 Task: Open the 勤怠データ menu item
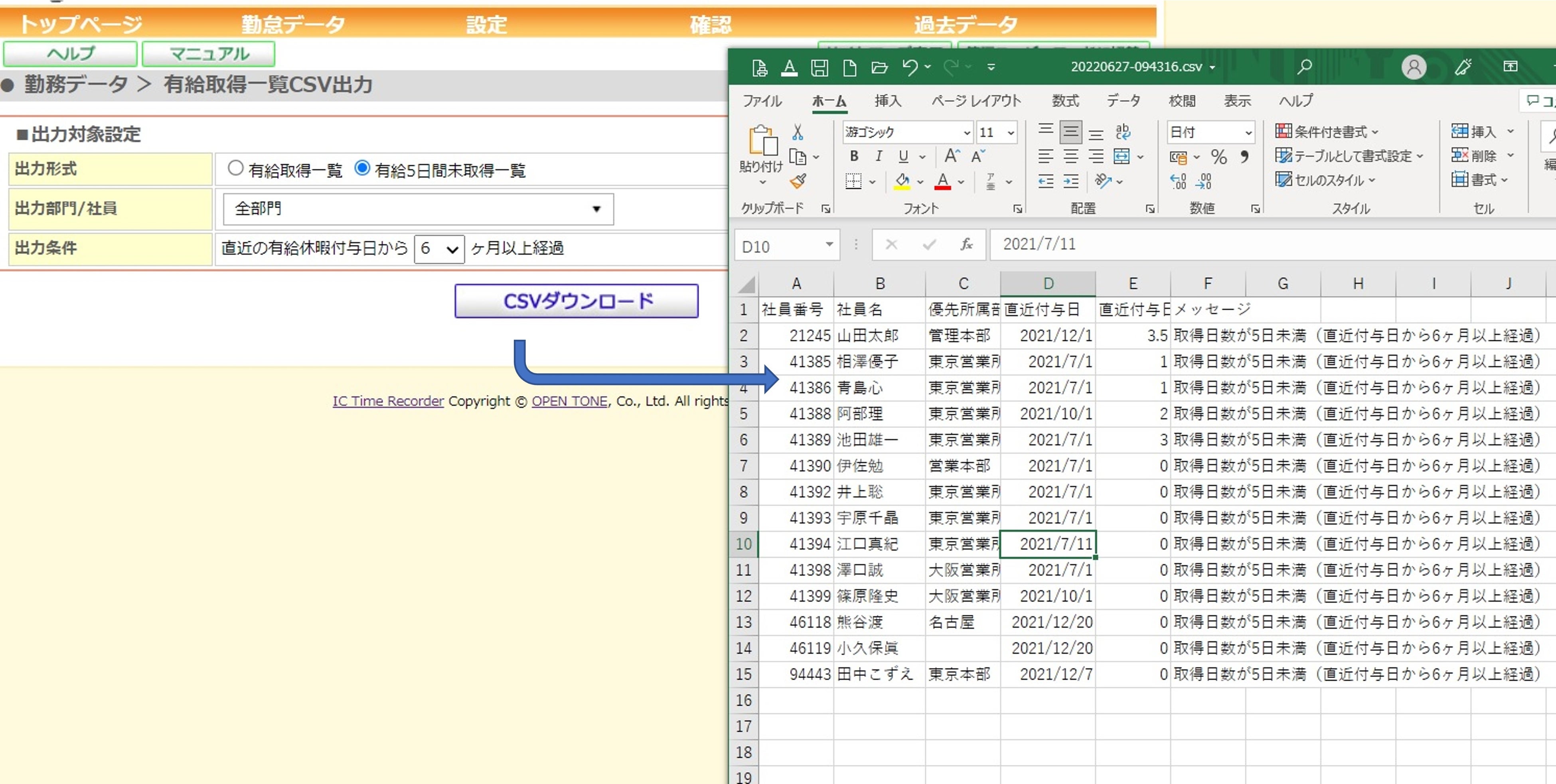pos(293,24)
